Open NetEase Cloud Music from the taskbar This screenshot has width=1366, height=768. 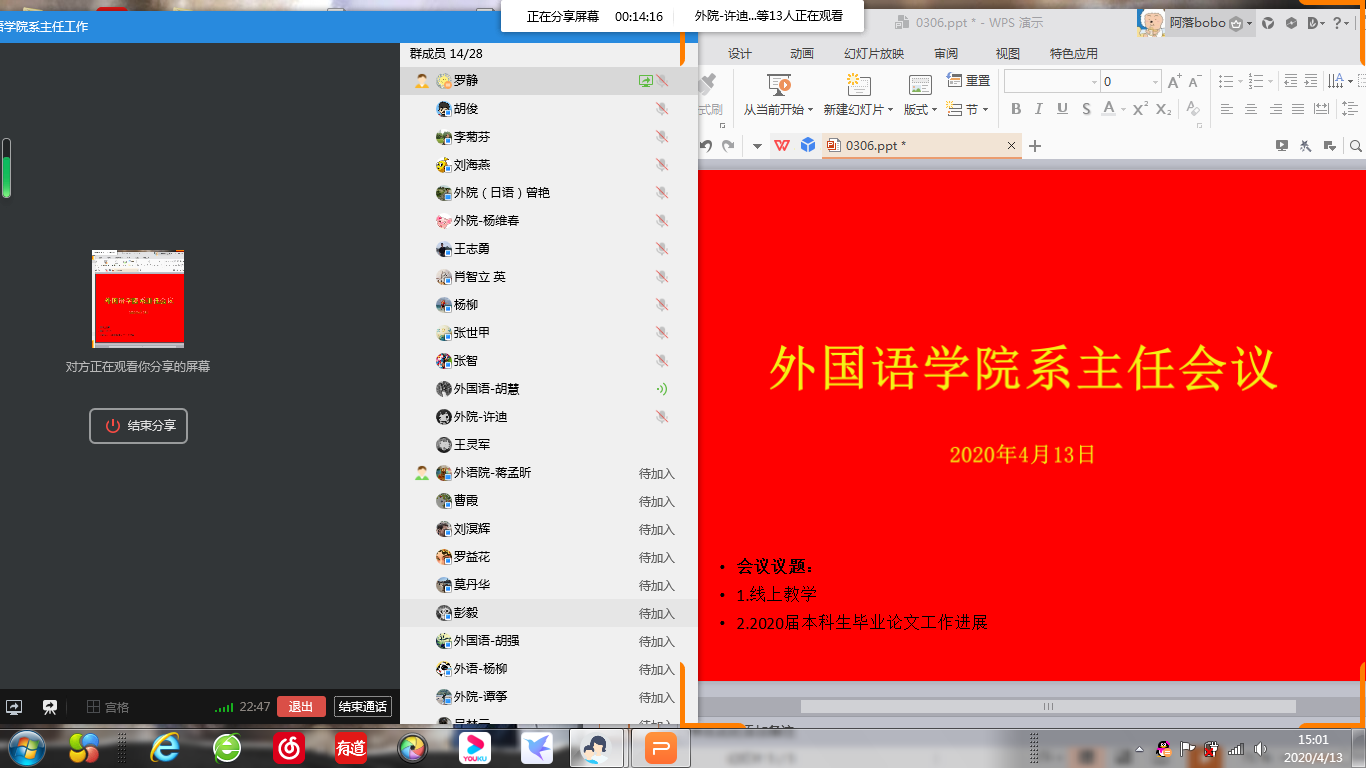coord(290,747)
